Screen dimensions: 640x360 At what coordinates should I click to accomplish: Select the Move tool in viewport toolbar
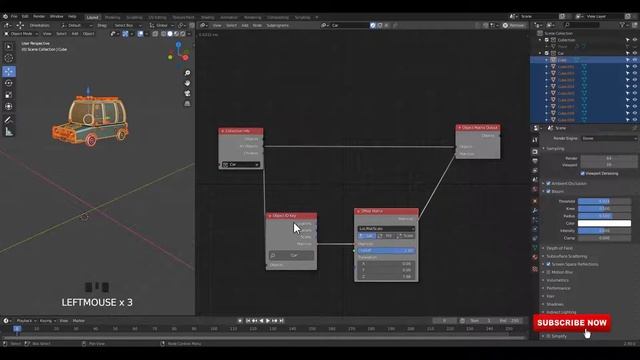point(9,71)
